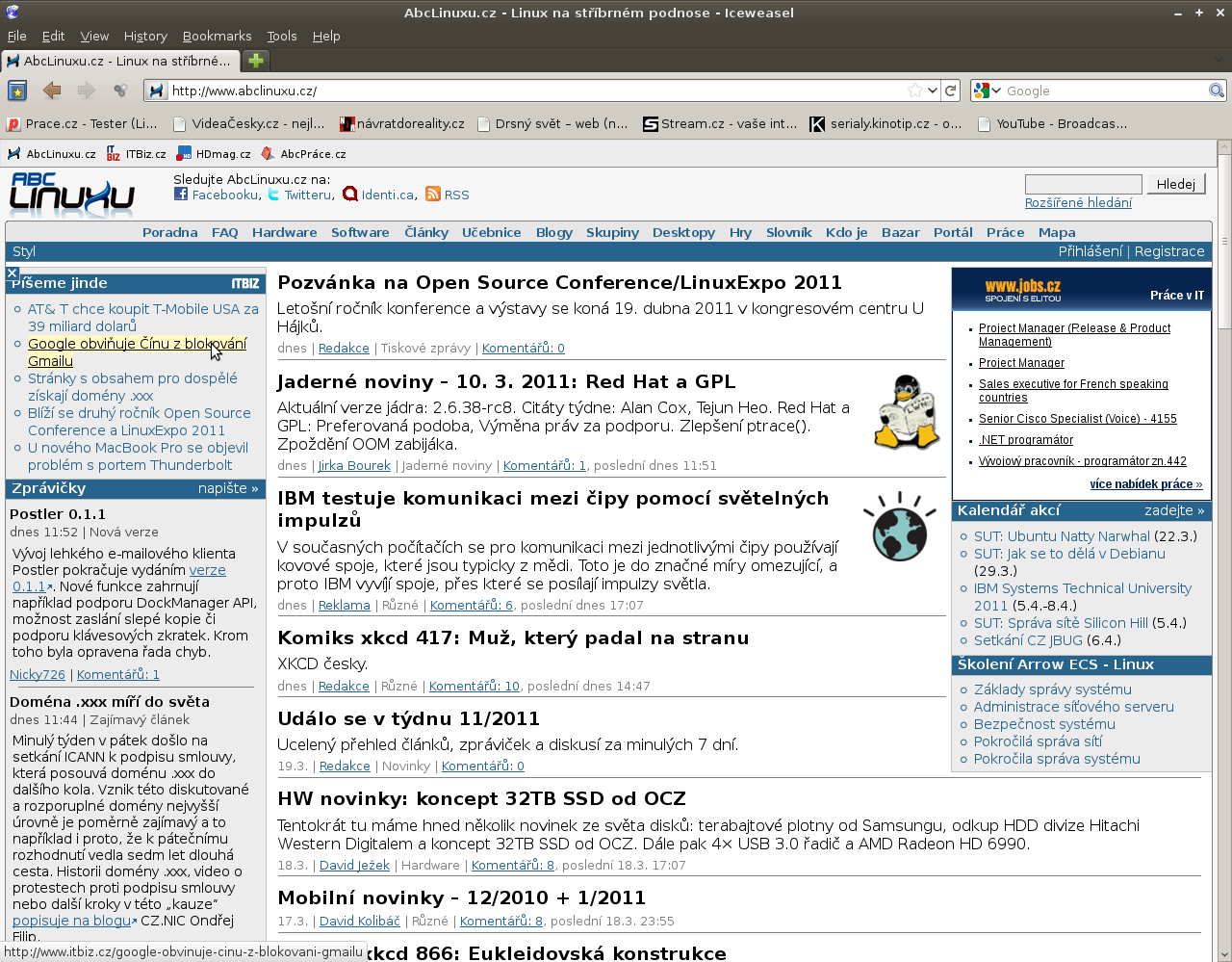
Task: Bookmark this page with the star
Action: tap(914, 91)
